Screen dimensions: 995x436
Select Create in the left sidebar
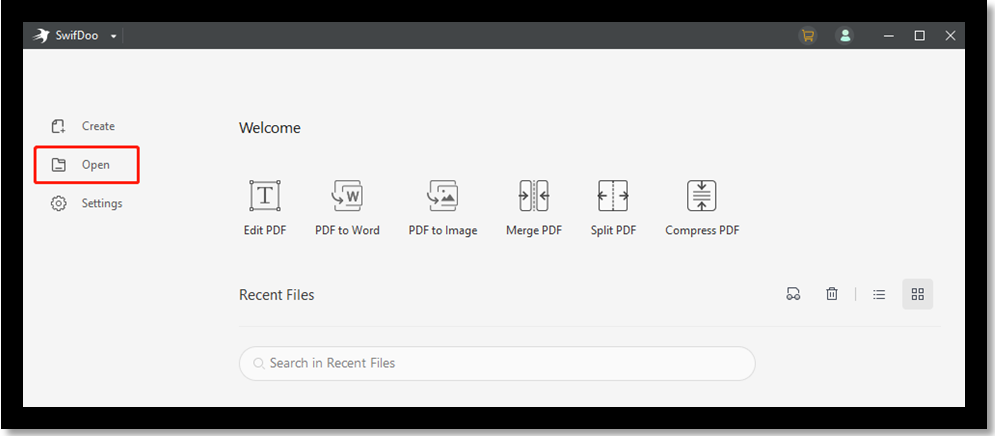coord(83,126)
